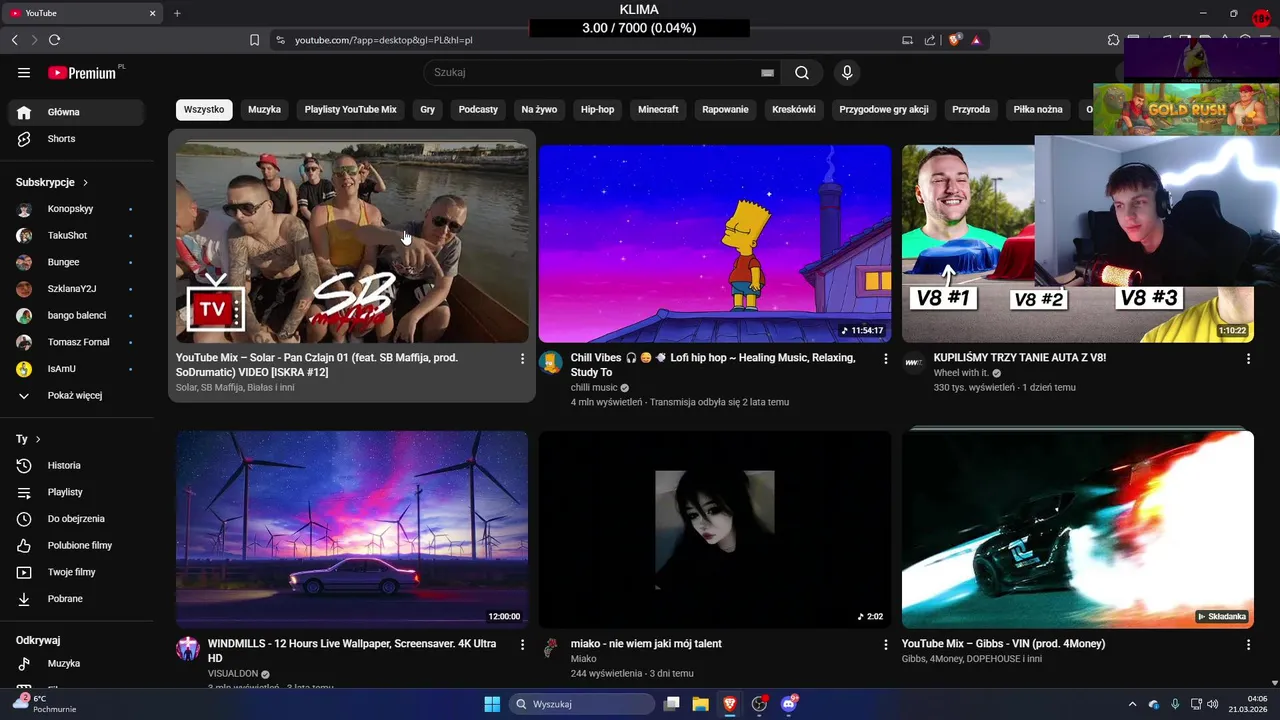Open Gibbs VIN mix thumbnail
1280x720 pixels.
coord(1078,529)
